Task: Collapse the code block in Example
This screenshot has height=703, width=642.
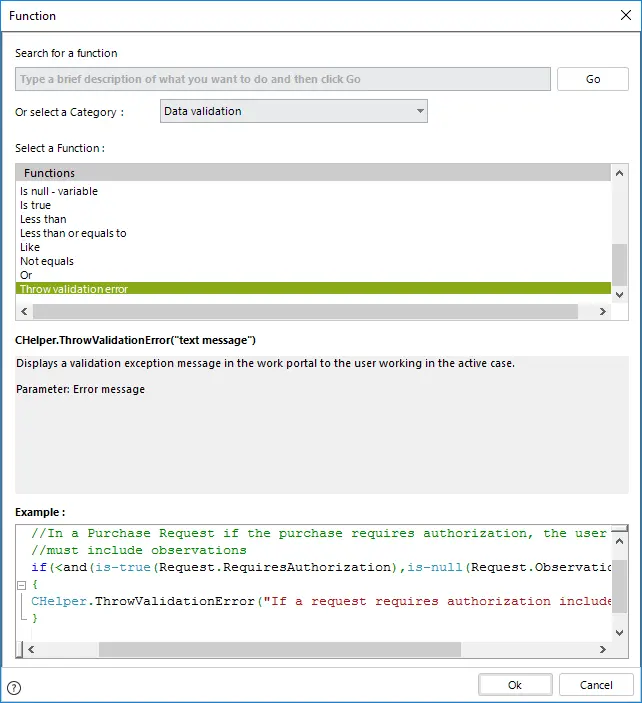Action: (21, 585)
